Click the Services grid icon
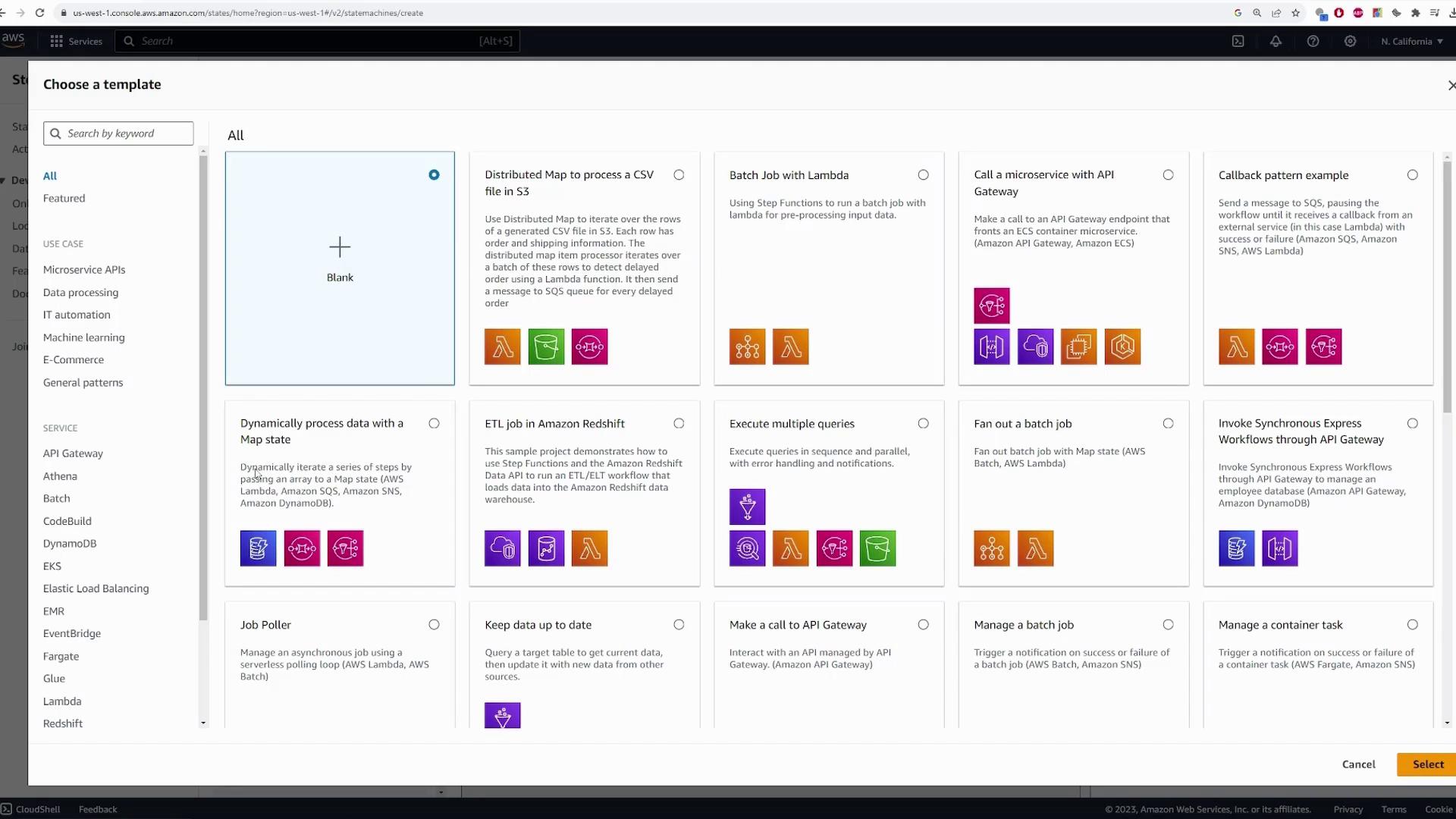 56,41
